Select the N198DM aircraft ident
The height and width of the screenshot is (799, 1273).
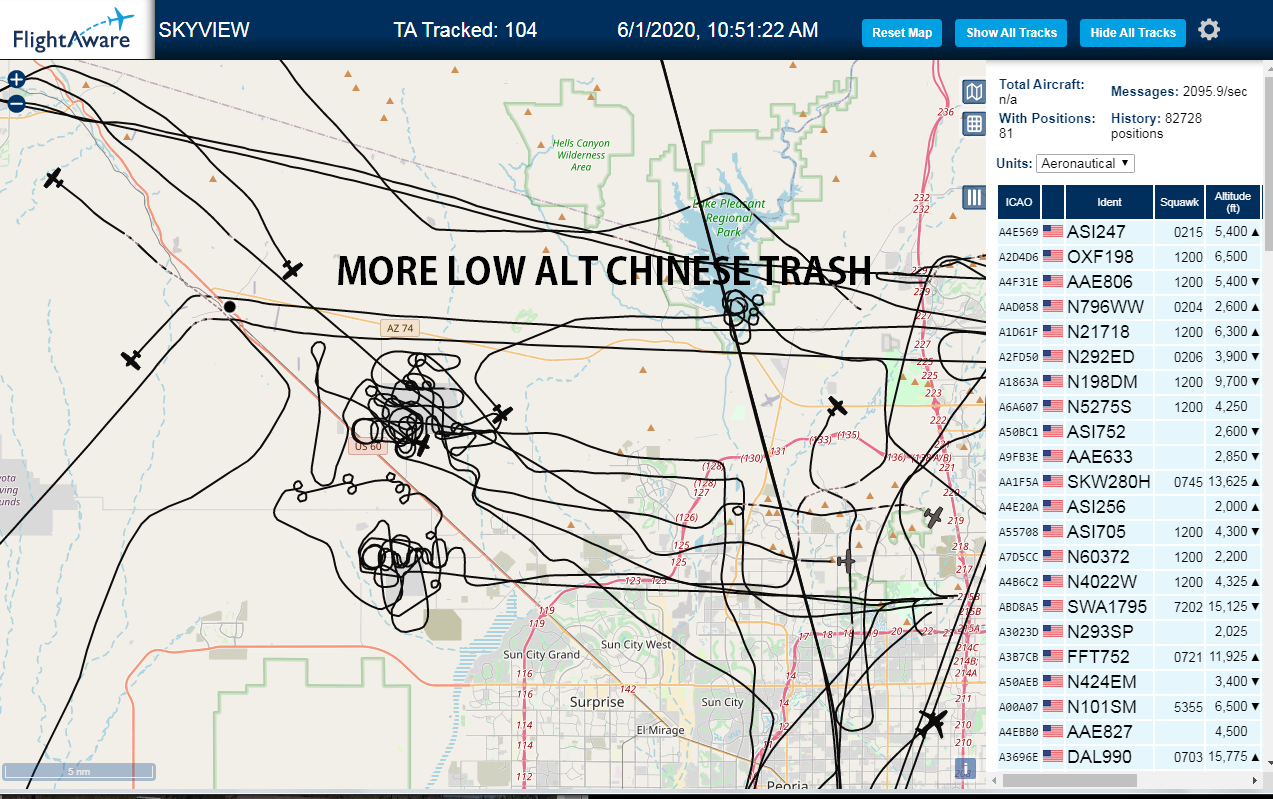click(1102, 382)
